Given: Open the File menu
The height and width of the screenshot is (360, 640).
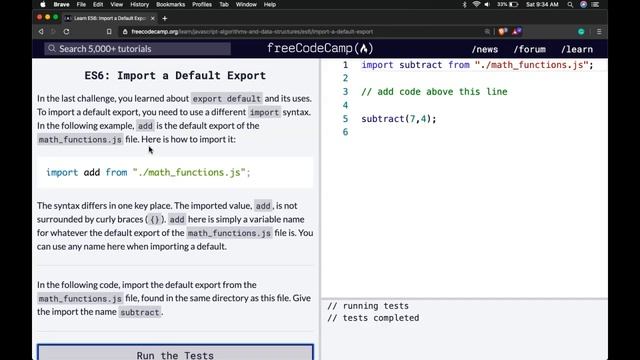Looking at the screenshot, I should 81,4.
